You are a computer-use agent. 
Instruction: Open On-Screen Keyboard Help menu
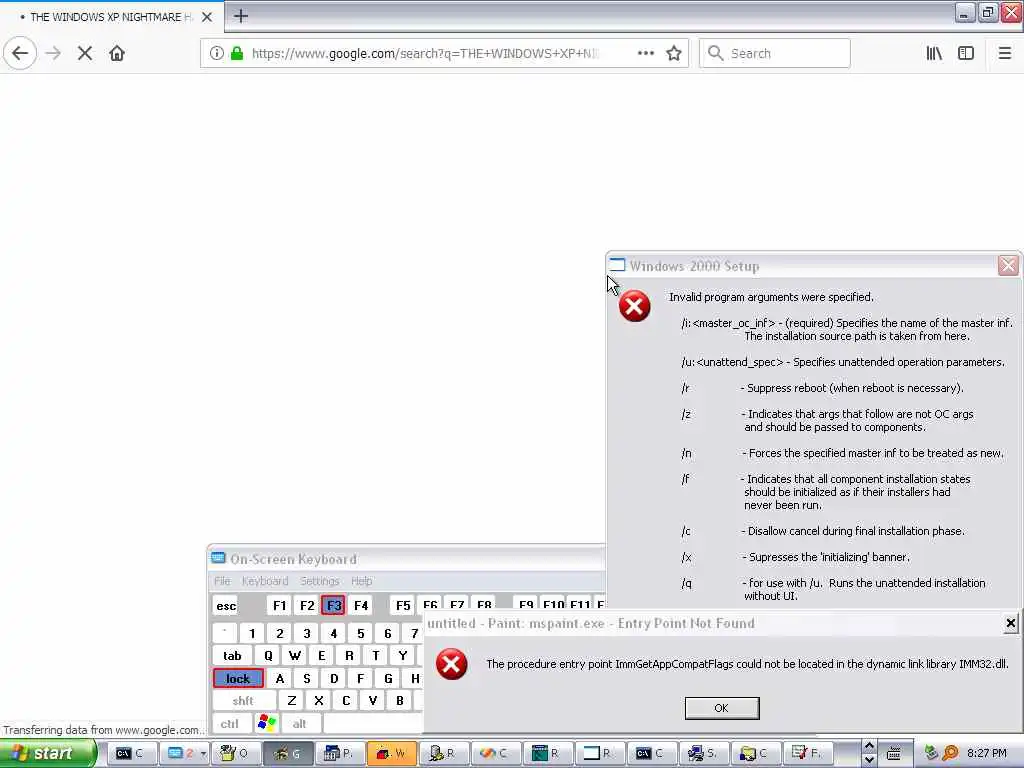pos(361,581)
